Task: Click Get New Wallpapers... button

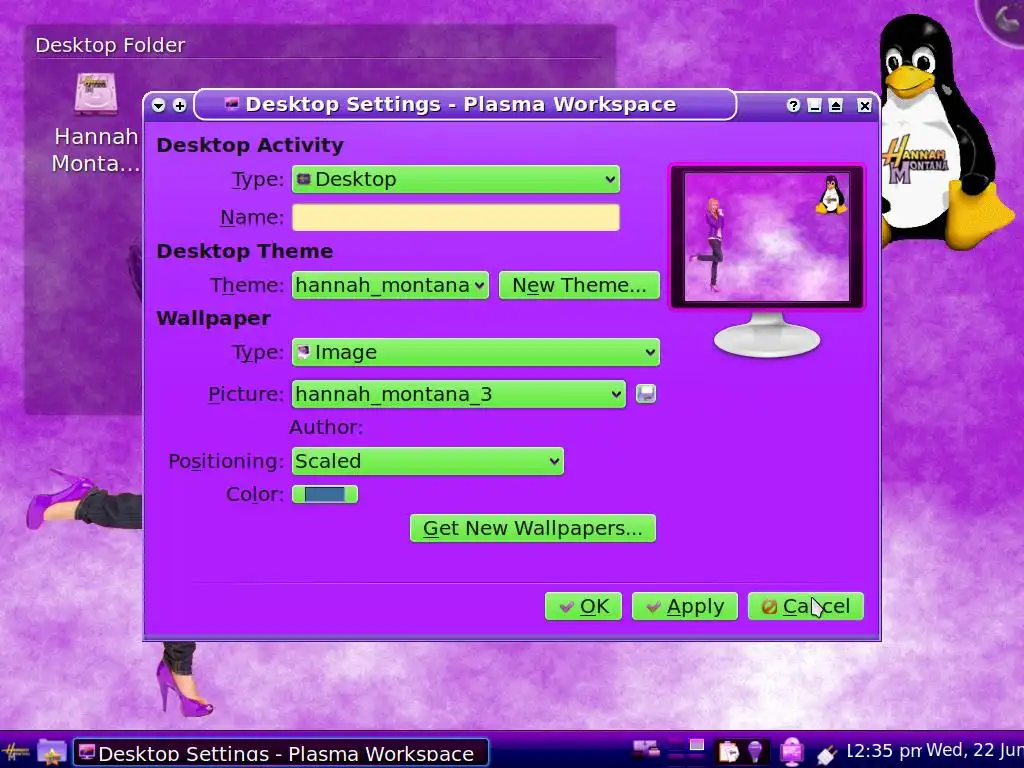Action: click(533, 528)
